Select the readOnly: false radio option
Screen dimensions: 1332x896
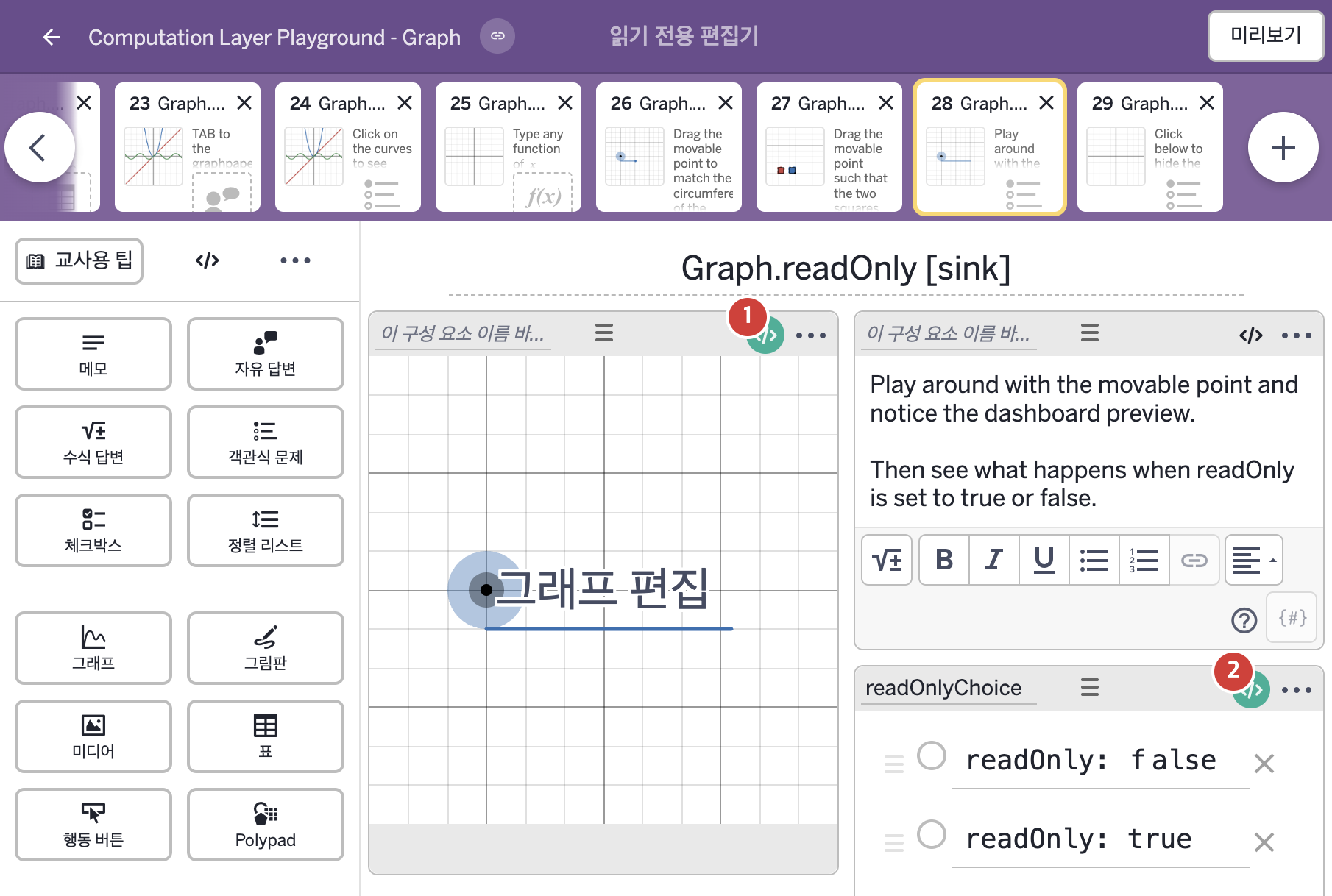[x=932, y=755]
